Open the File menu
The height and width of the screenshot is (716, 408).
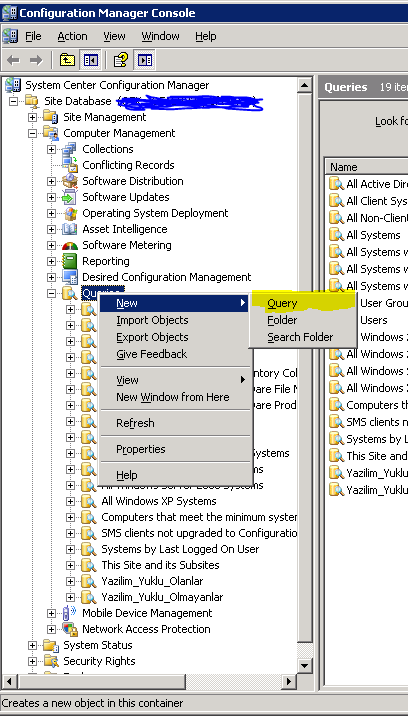click(33, 36)
